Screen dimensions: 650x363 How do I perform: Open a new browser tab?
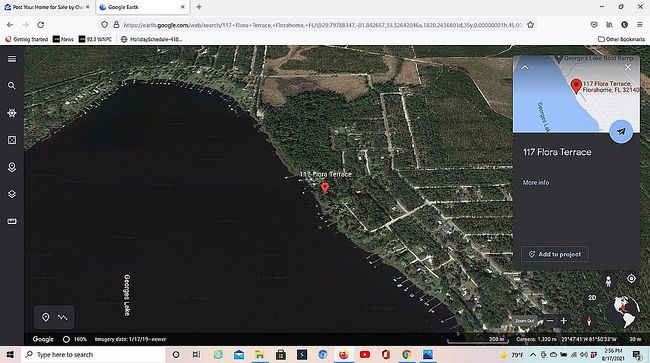tap(199, 7)
